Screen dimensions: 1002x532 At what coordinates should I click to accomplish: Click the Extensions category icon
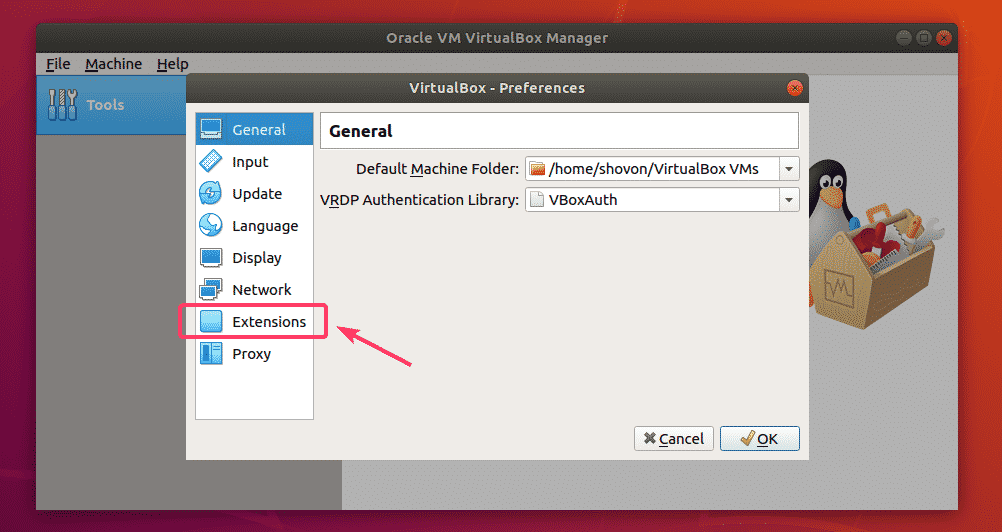coord(211,322)
